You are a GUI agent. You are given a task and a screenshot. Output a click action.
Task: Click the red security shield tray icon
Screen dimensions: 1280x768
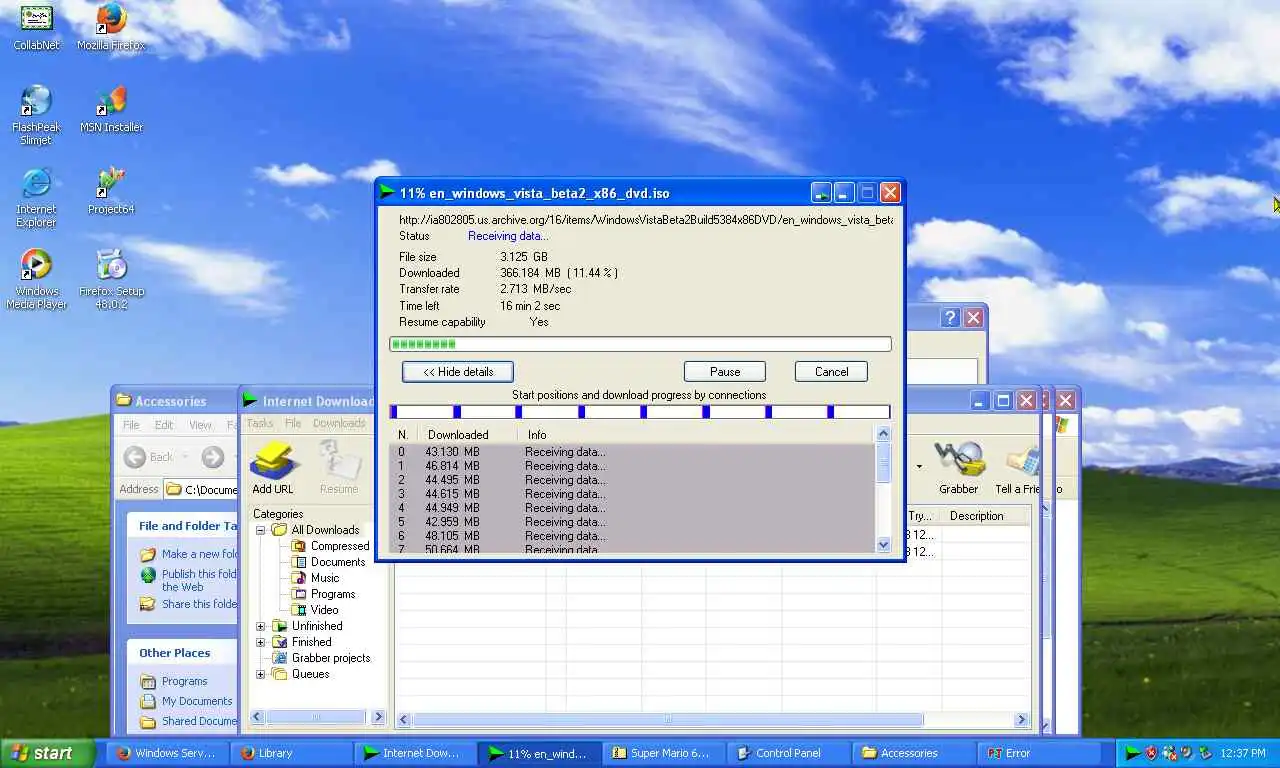(x=1151, y=753)
